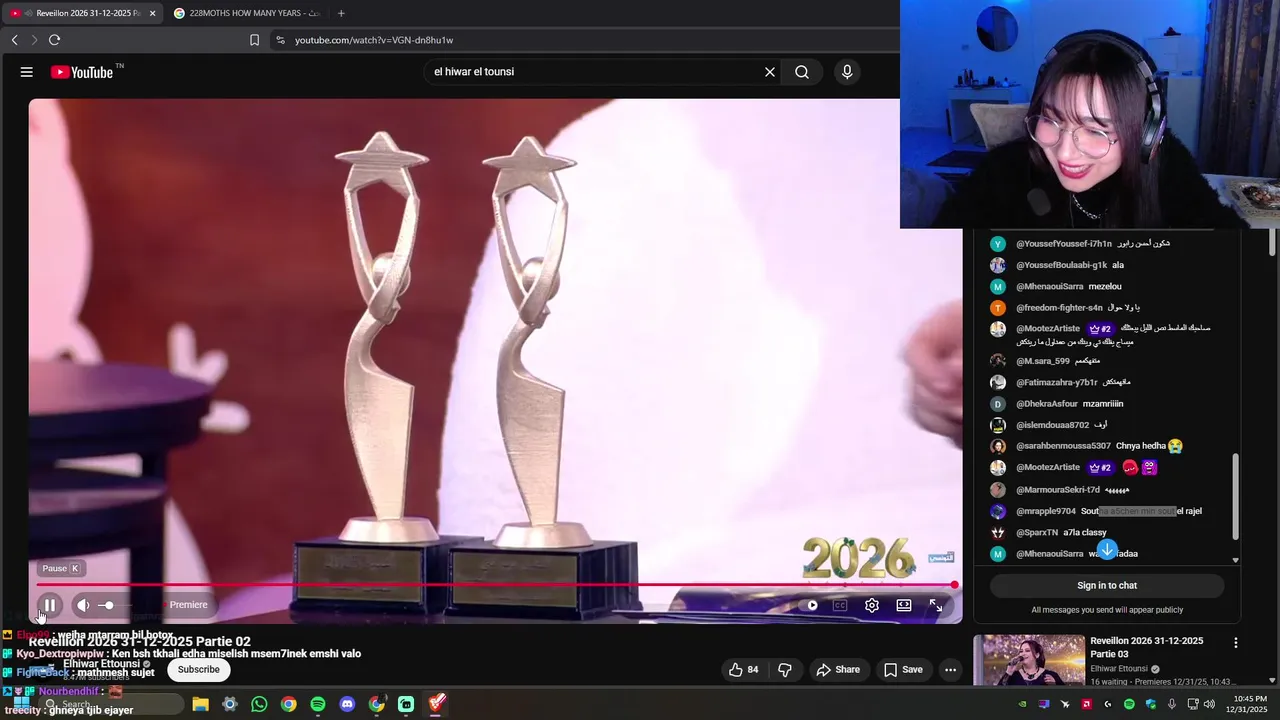Click the @freedom-fighter-s4n chat avatar
The height and width of the screenshot is (720, 1280).
click(998, 308)
